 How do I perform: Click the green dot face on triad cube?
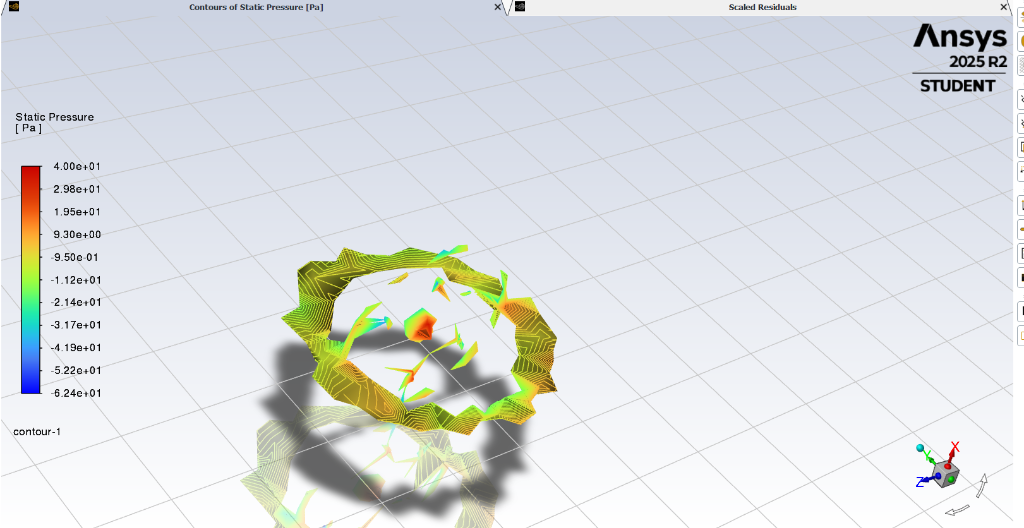[950, 477]
